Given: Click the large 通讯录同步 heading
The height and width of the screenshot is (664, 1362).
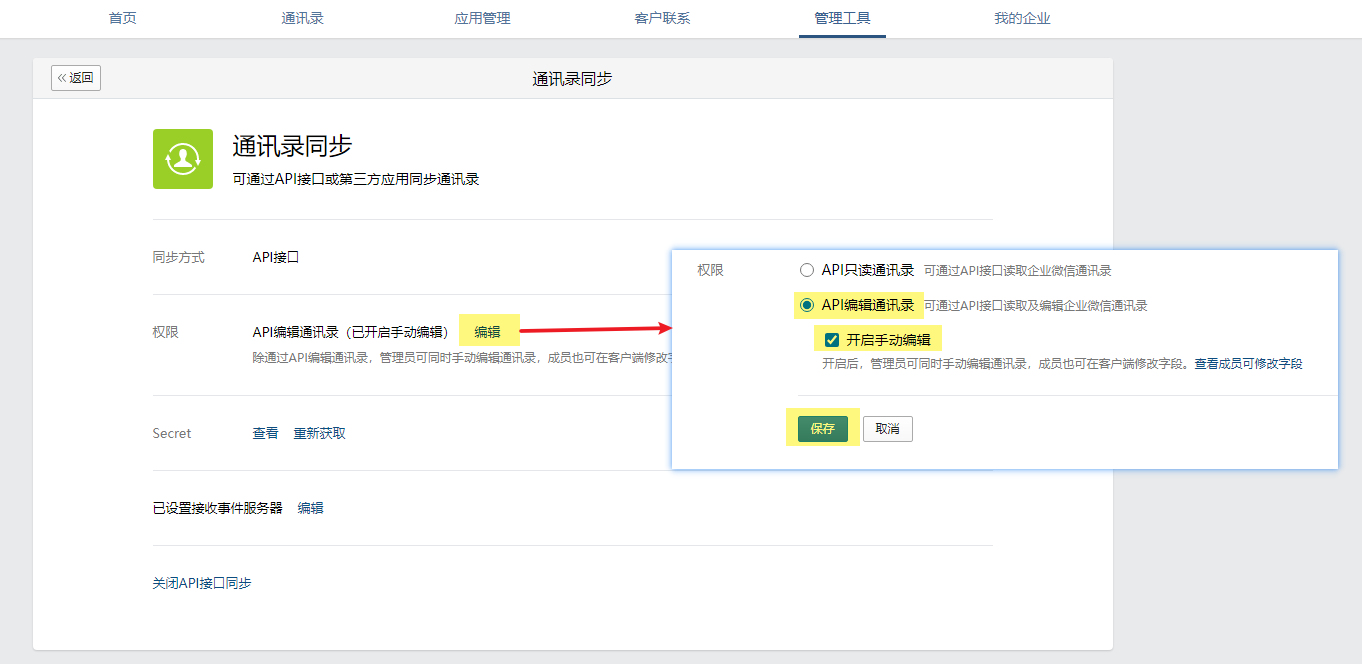Looking at the screenshot, I should tap(292, 146).
